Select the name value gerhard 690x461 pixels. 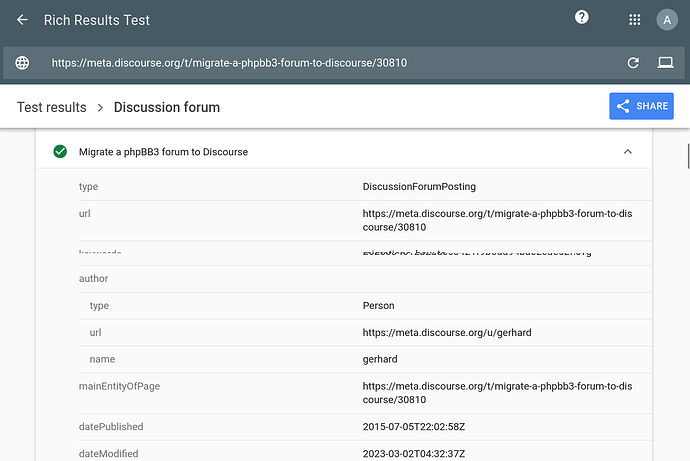click(380, 359)
